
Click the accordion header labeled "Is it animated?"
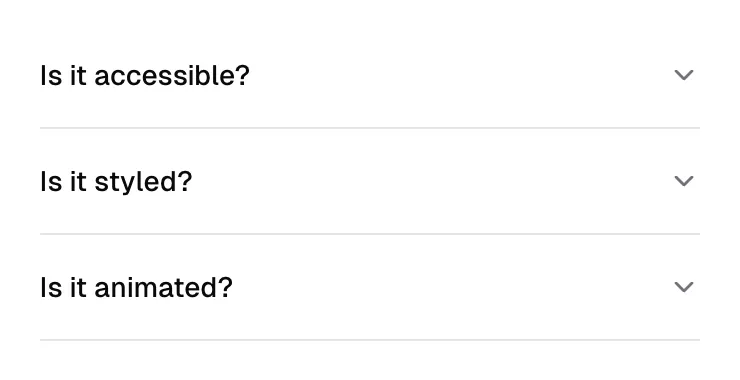click(x=370, y=287)
